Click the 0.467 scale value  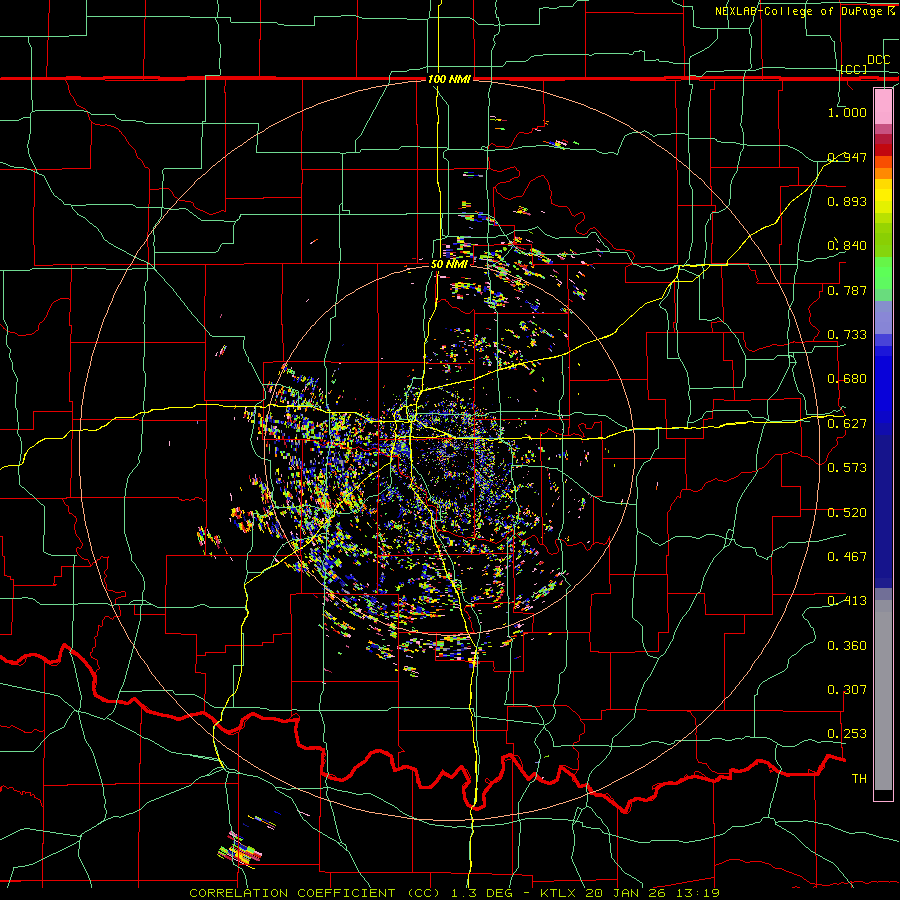[847, 557]
